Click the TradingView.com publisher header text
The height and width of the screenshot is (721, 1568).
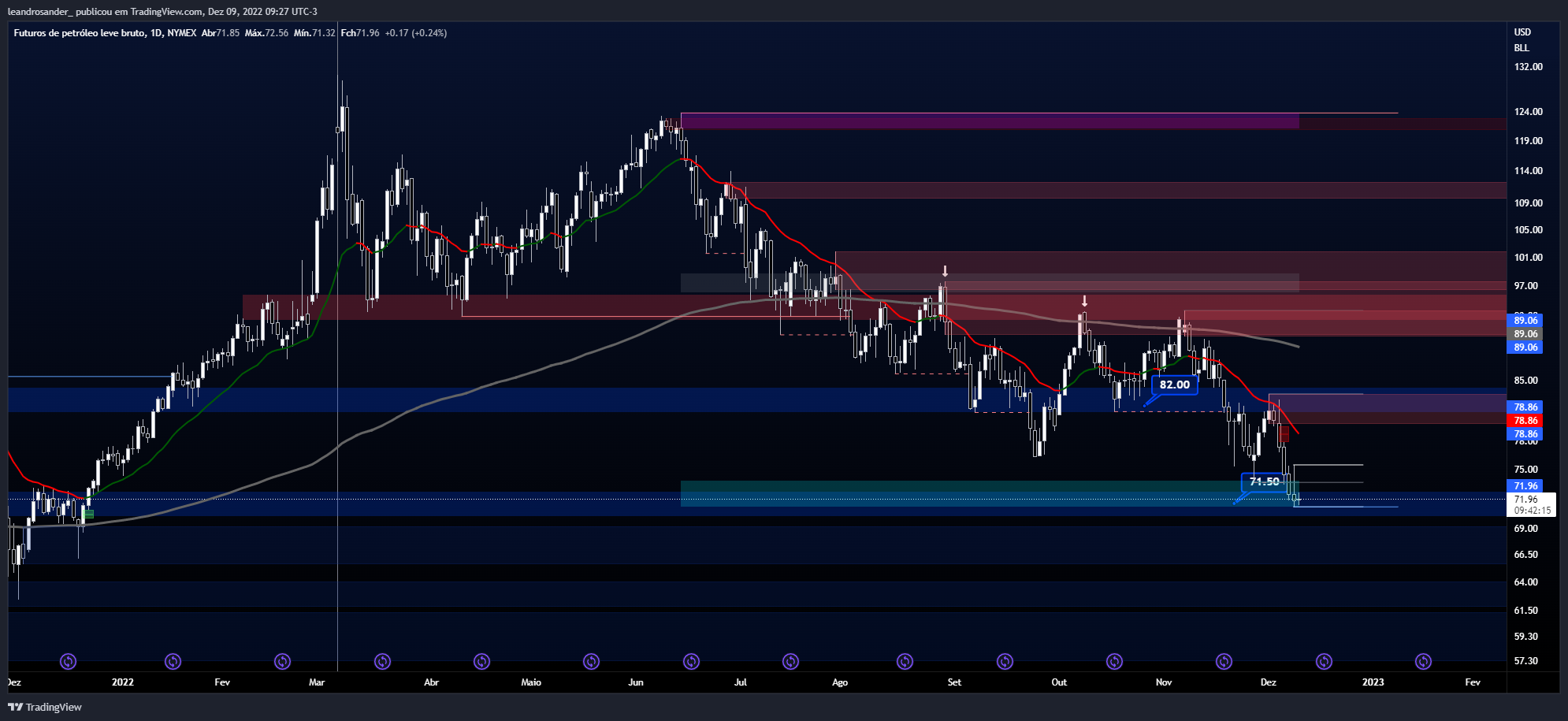162,12
